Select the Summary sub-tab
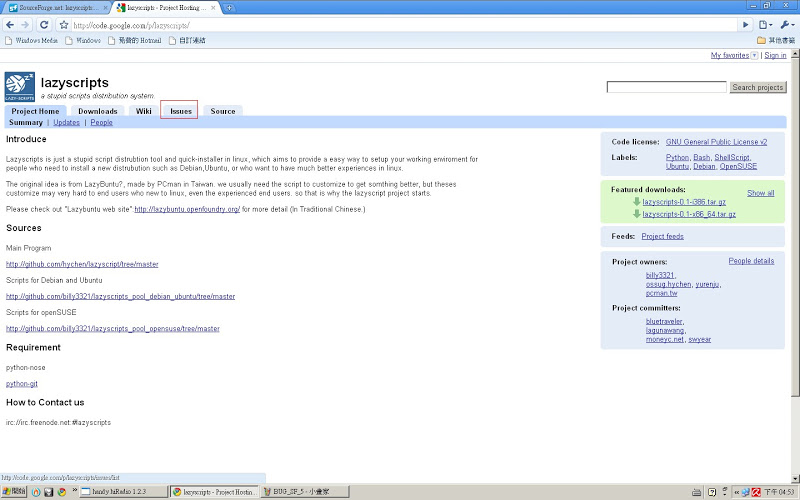Image resolution: width=800 pixels, height=500 pixels. (x=26, y=122)
